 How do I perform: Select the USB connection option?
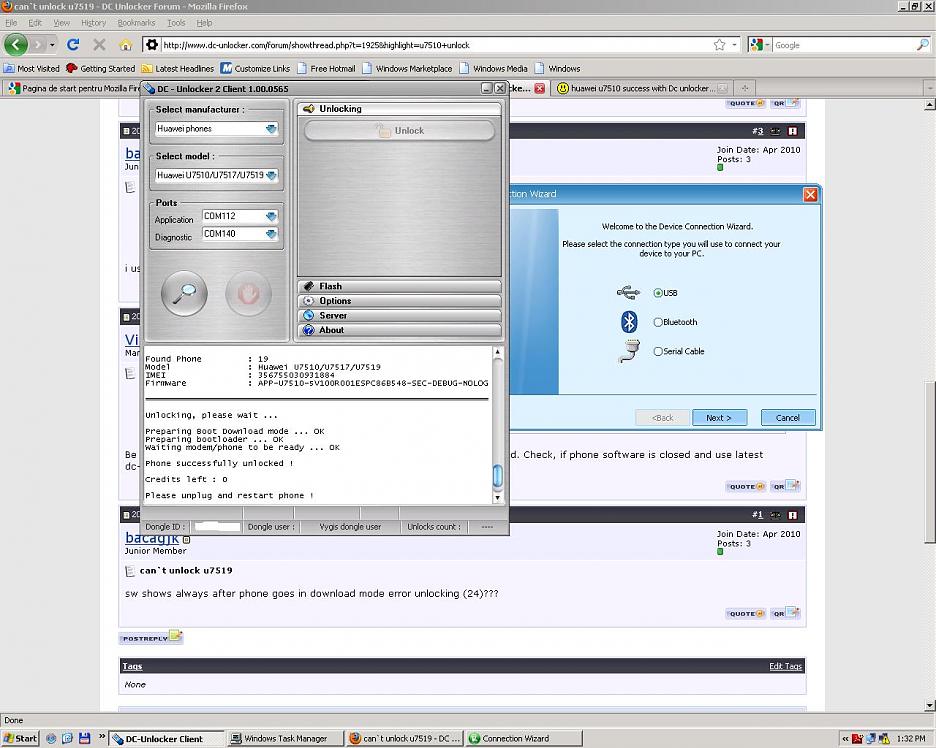tap(658, 293)
